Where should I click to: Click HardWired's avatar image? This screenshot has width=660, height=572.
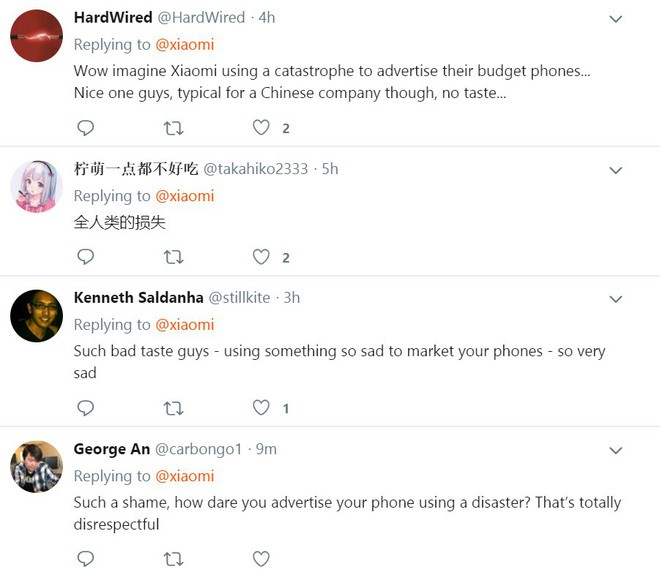(x=37, y=36)
